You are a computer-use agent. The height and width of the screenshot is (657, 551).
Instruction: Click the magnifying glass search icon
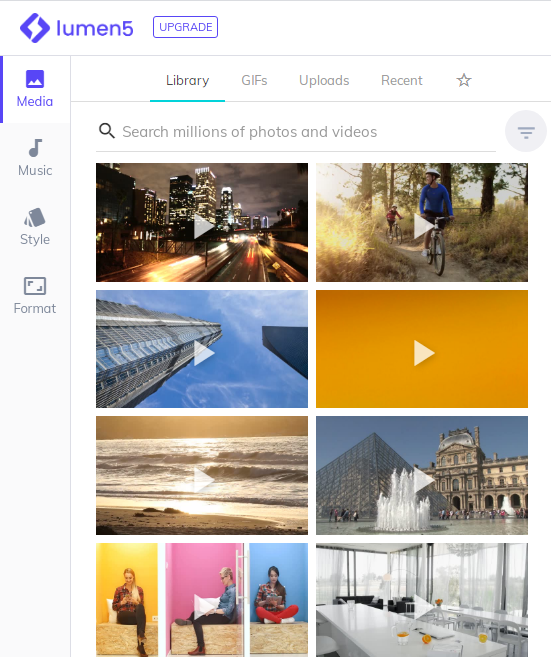tap(106, 131)
